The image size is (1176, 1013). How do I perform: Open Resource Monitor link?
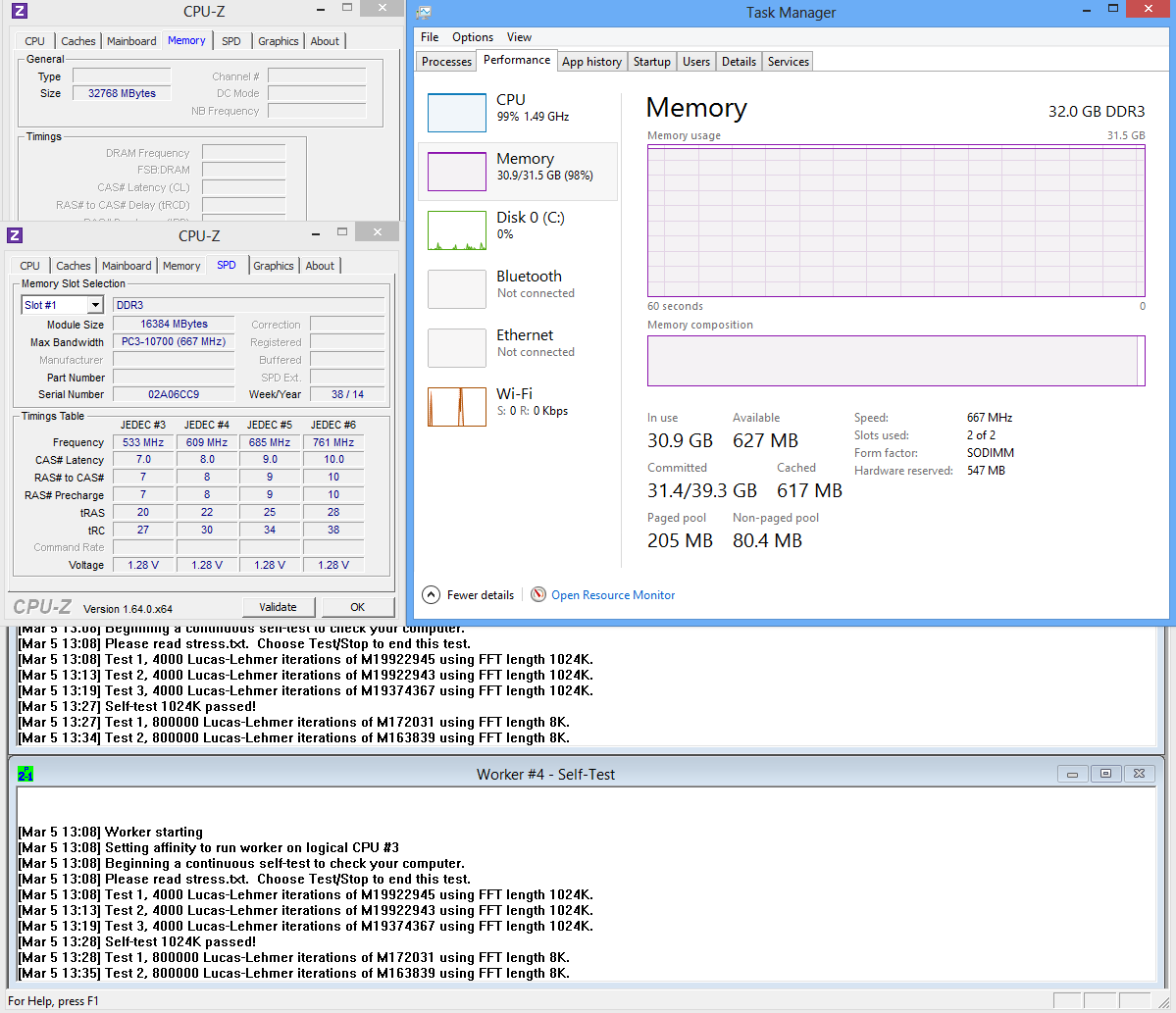(612, 595)
